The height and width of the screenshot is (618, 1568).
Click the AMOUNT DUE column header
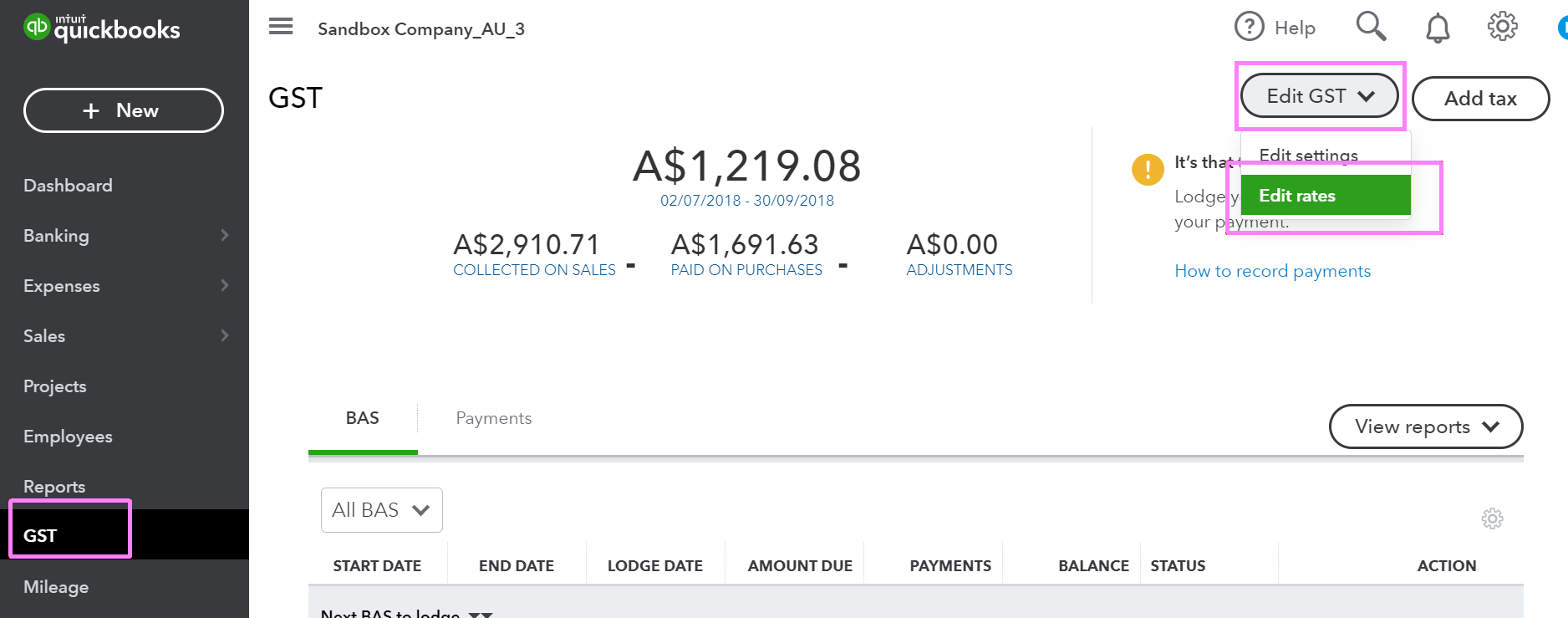pos(800,566)
